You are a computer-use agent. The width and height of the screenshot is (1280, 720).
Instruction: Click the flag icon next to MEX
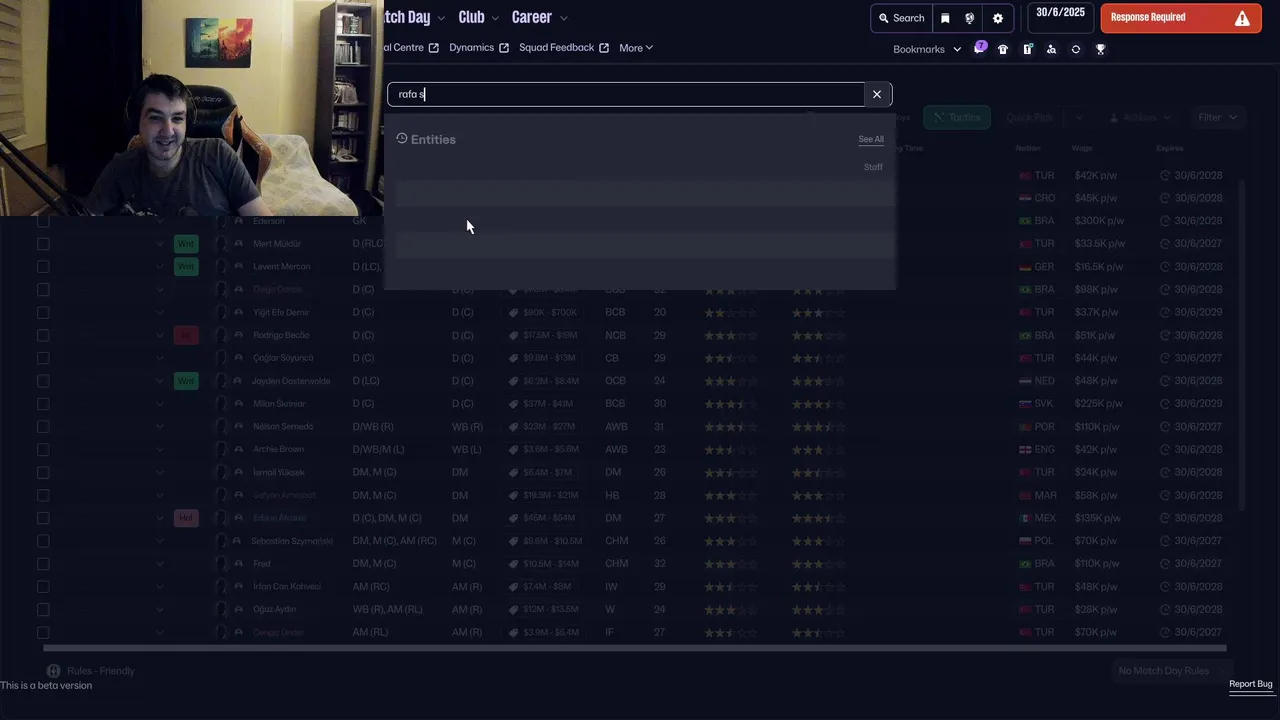click(x=1025, y=518)
